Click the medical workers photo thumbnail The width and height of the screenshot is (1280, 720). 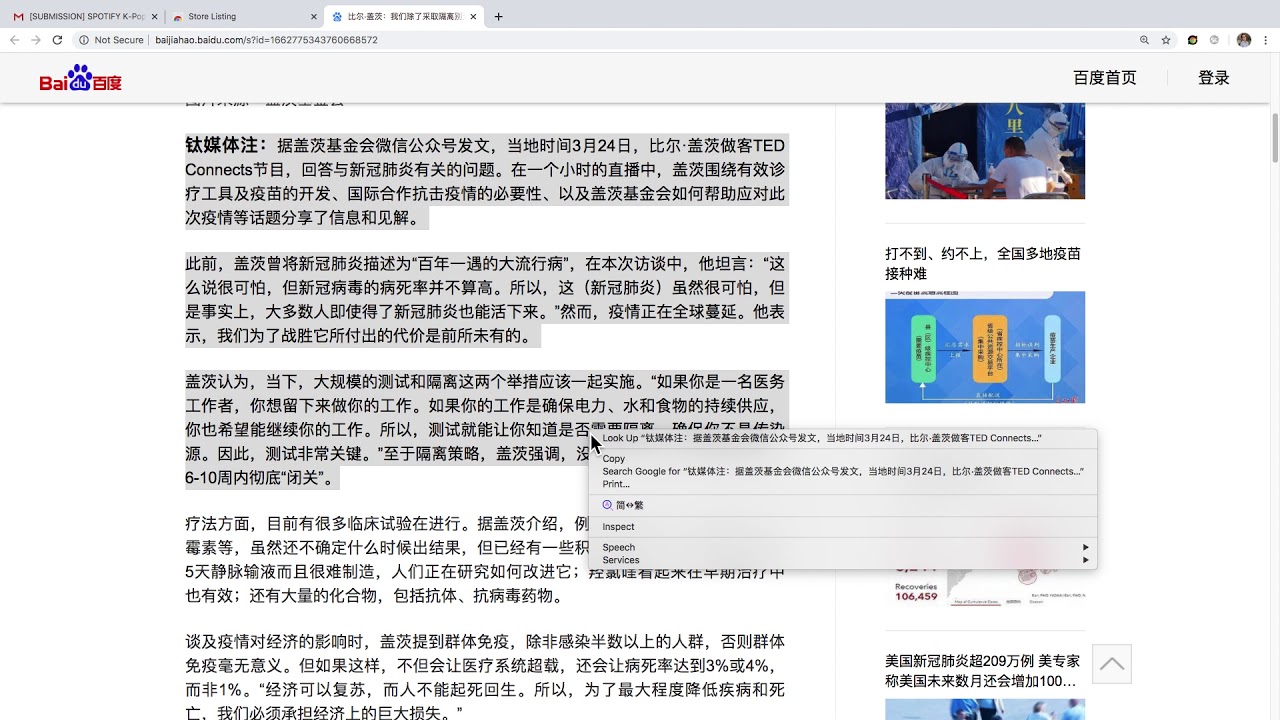[x=985, y=150]
